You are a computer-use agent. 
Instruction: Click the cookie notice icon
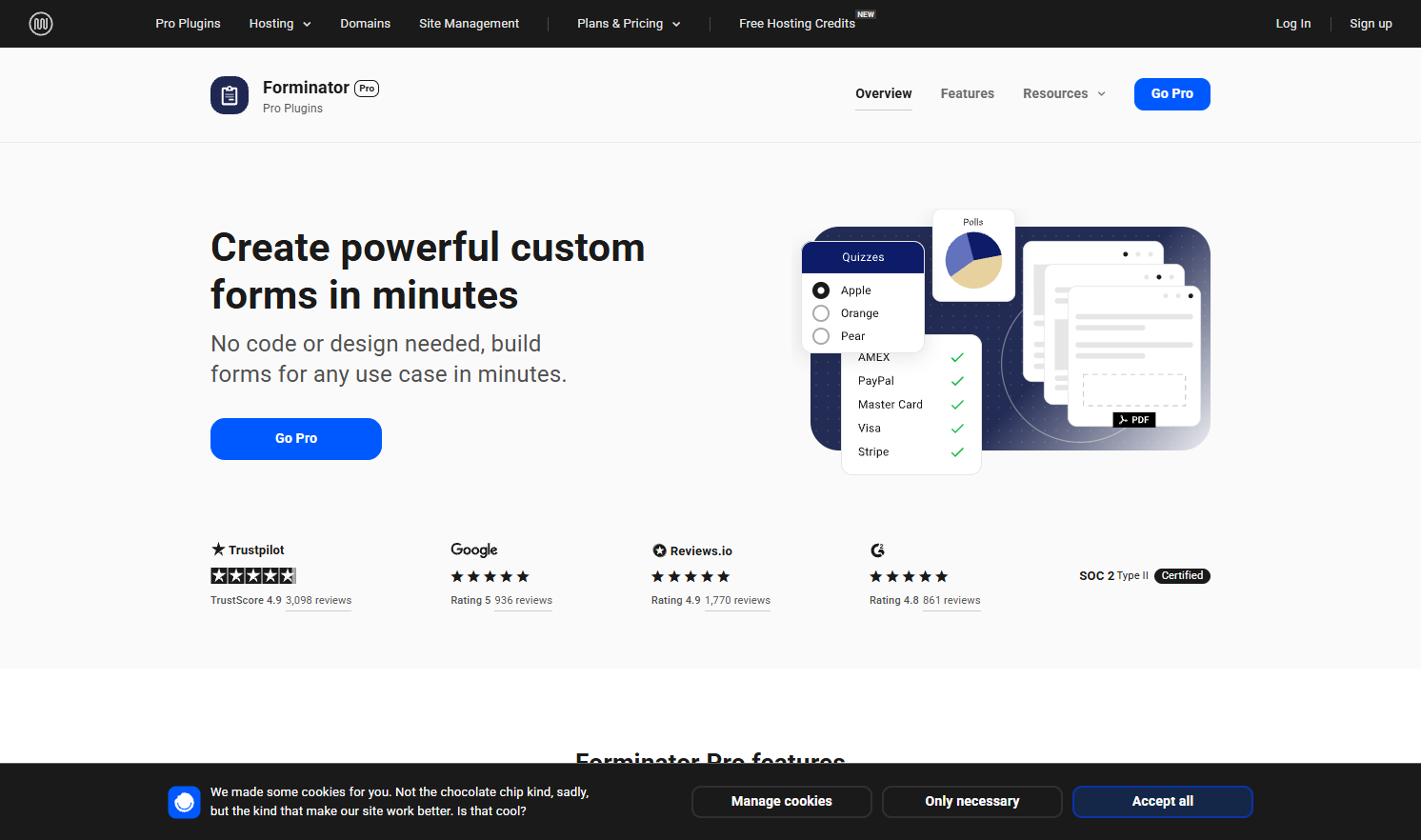click(x=185, y=802)
